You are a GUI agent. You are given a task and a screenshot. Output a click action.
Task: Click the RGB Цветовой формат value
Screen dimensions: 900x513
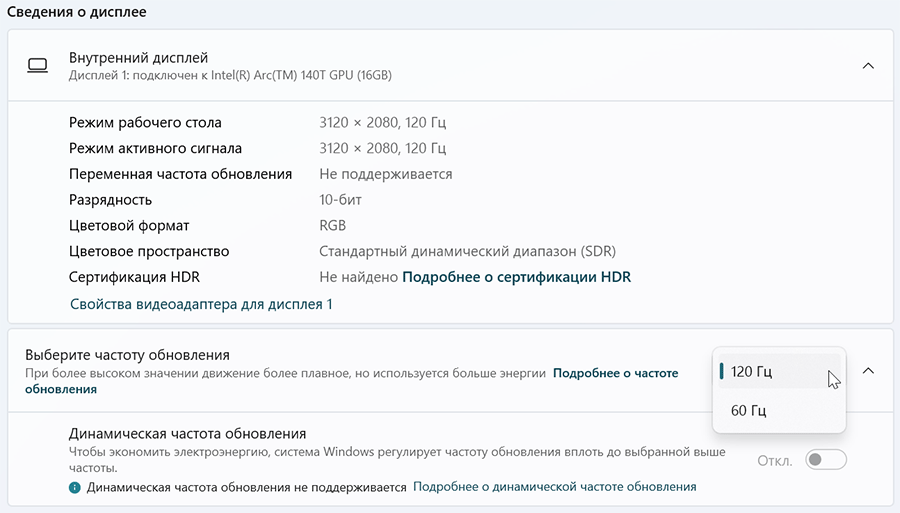332,226
